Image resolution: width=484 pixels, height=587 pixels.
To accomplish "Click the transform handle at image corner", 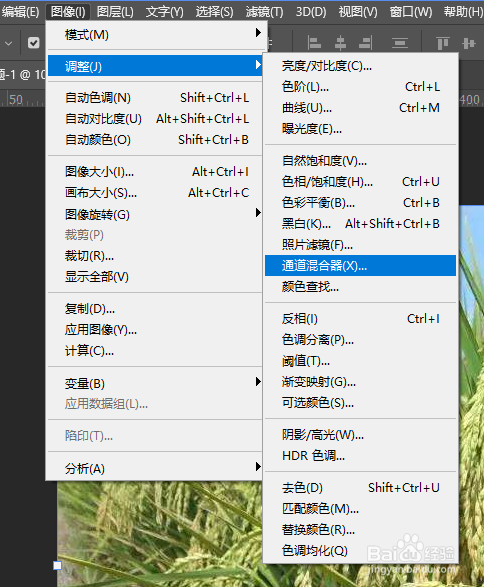I will click(57, 565).
